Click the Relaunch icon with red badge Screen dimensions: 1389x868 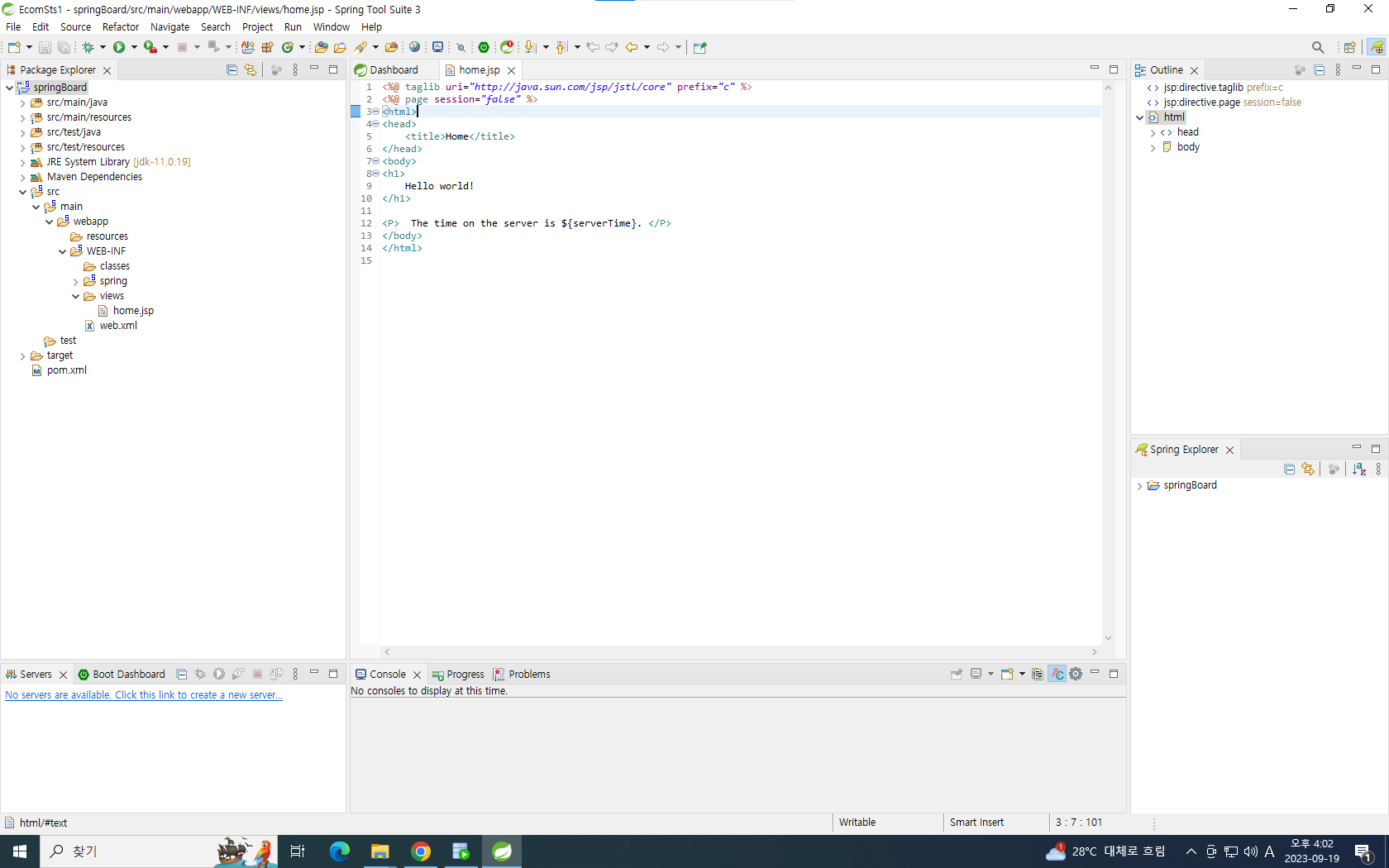point(507,47)
